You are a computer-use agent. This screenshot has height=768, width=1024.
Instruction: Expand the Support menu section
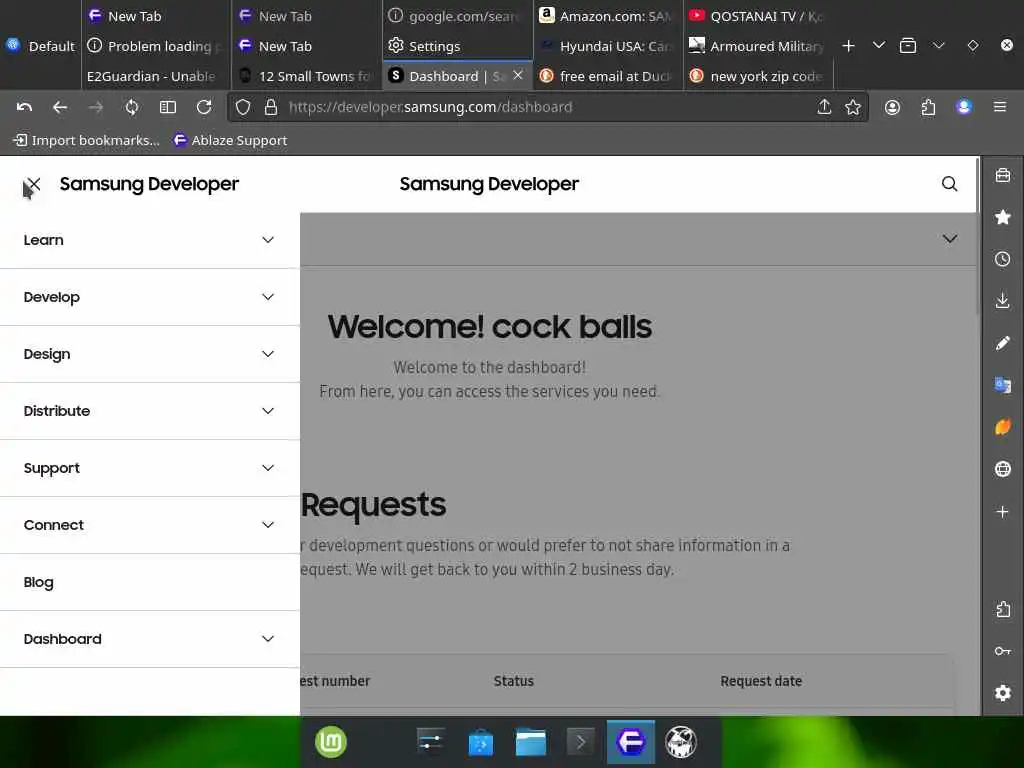pyautogui.click(x=150, y=468)
